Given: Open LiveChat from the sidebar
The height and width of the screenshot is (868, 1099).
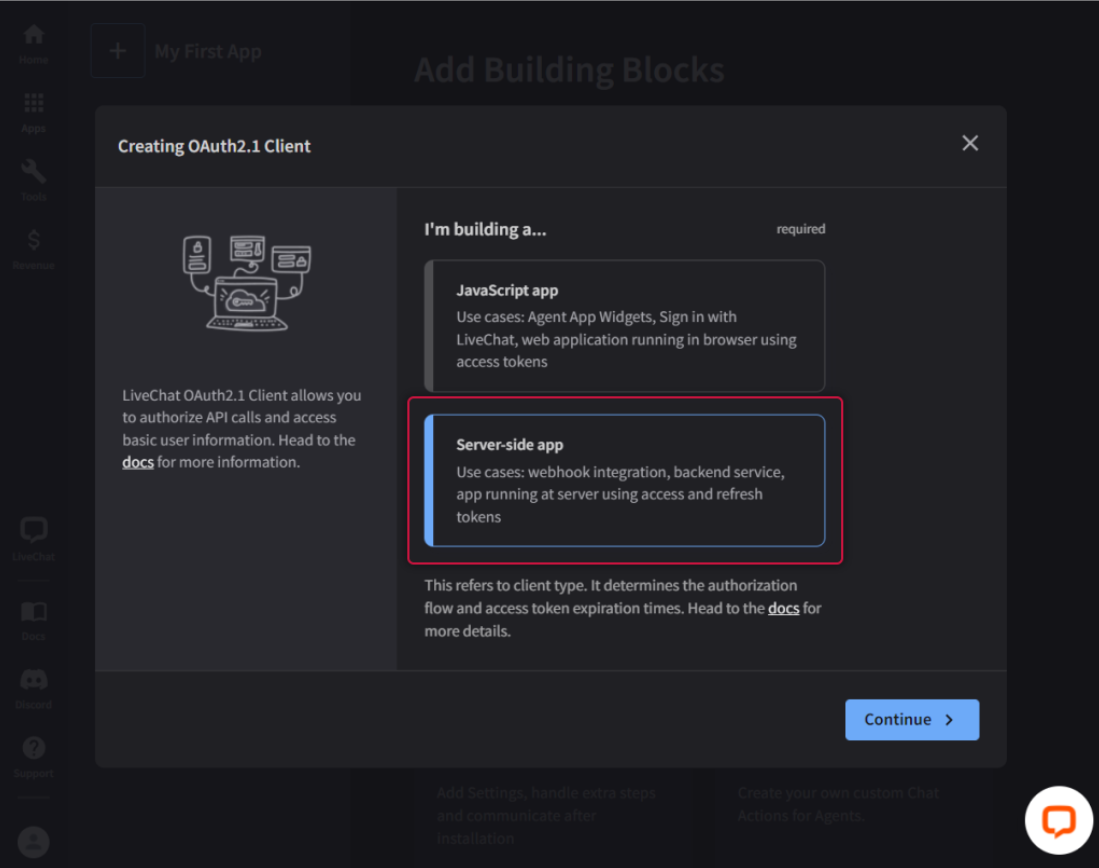Looking at the screenshot, I should tap(34, 538).
